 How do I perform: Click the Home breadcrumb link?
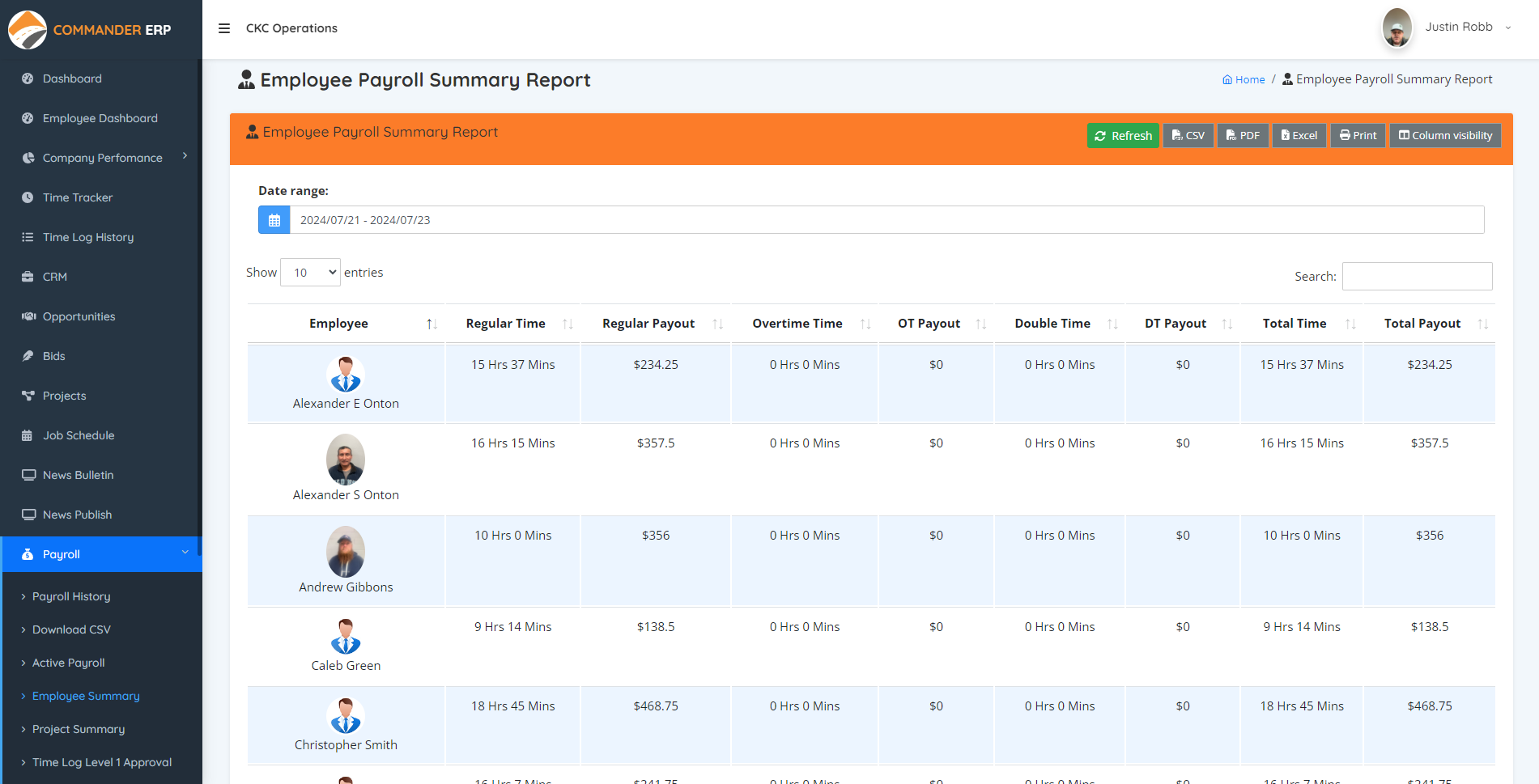pos(1244,79)
